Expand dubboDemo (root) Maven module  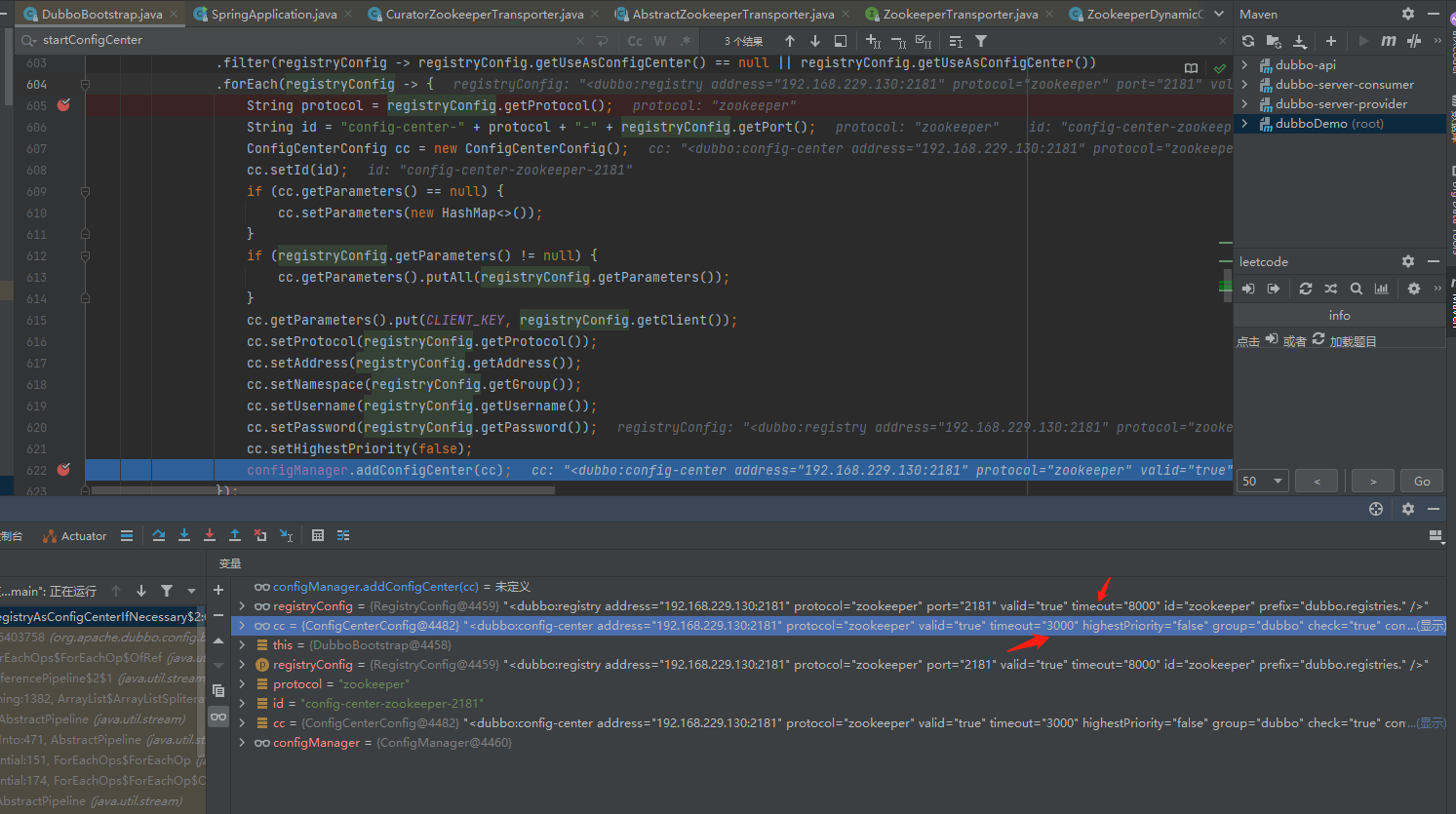pyautogui.click(x=1244, y=123)
